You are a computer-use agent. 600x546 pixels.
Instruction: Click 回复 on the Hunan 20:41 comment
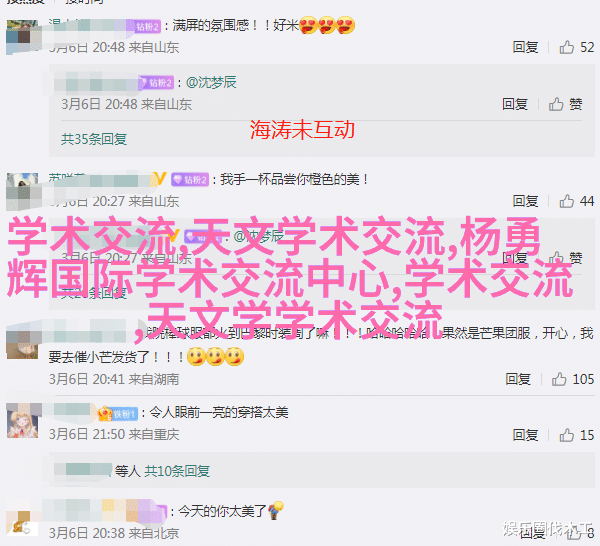tap(518, 379)
